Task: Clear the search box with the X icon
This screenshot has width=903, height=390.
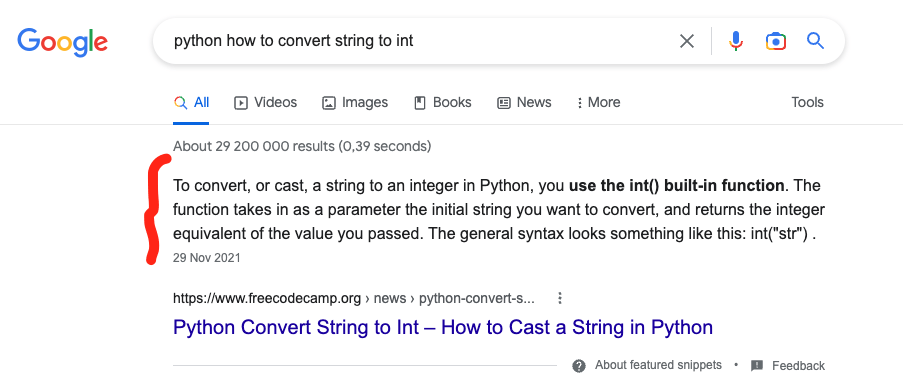Action: click(686, 41)
